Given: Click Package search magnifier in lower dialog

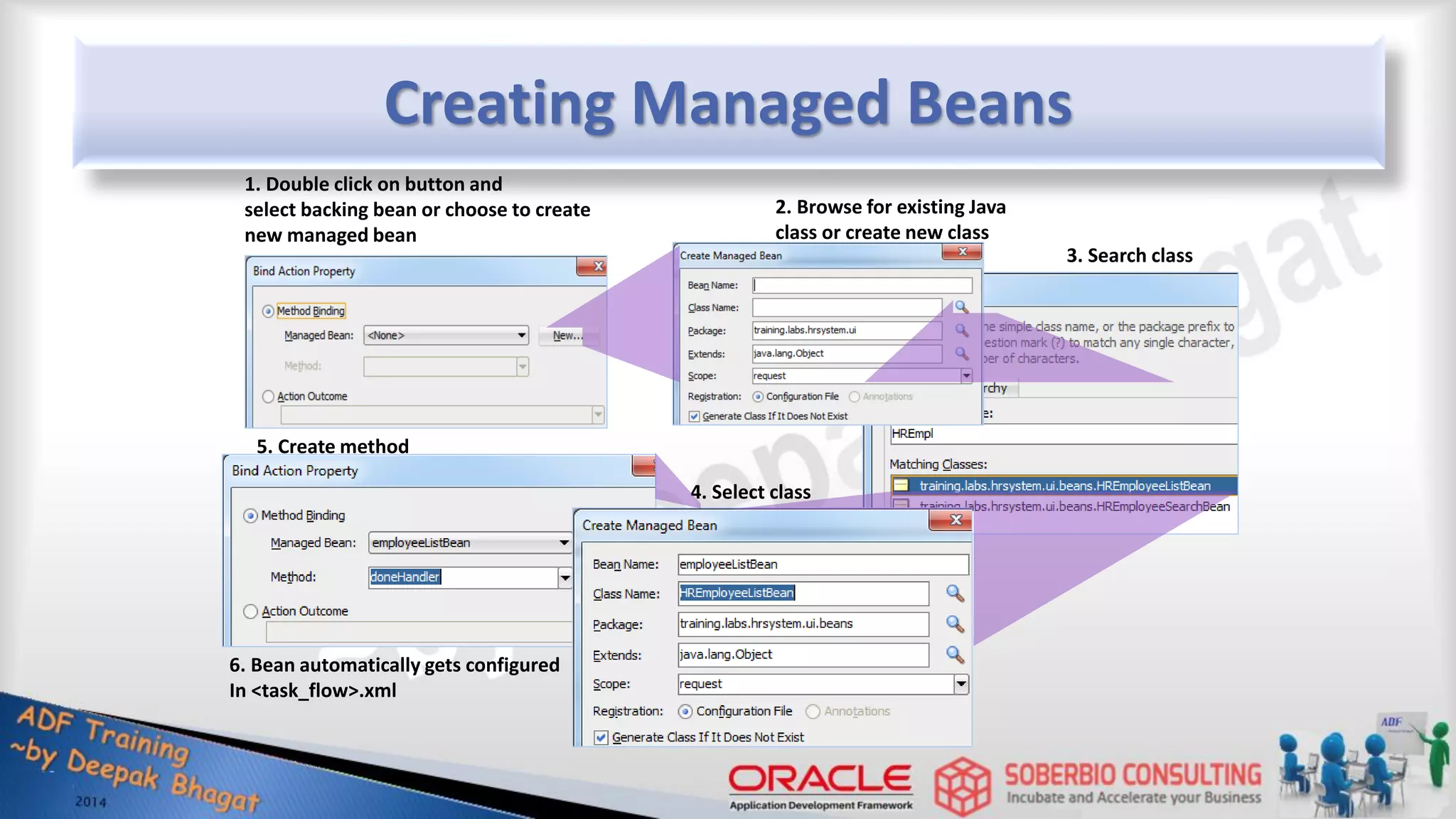Looking at the screenshot, I should [x=955, y=624].
